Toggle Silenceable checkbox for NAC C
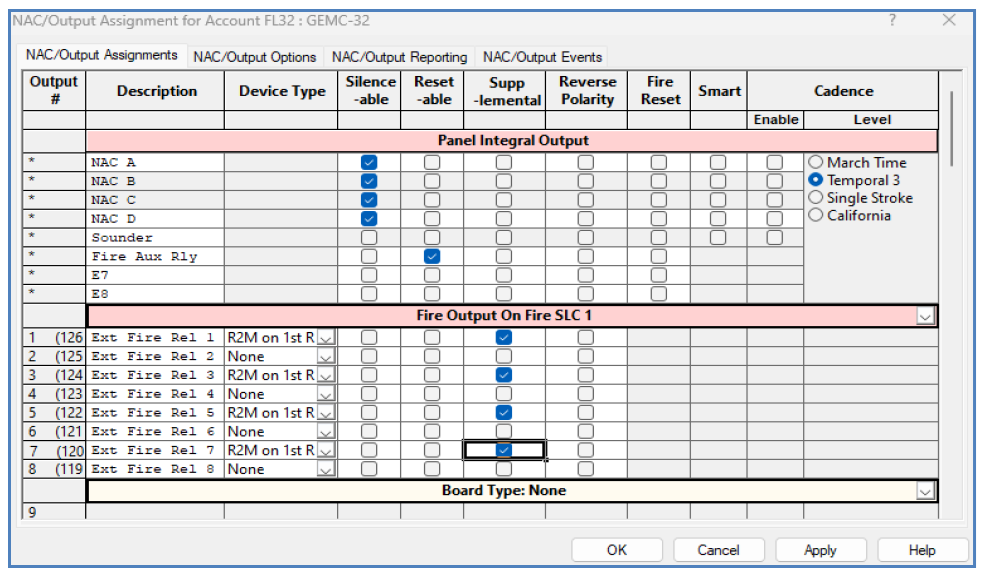Viewport: 984px width, 575px height. point(369,200)
